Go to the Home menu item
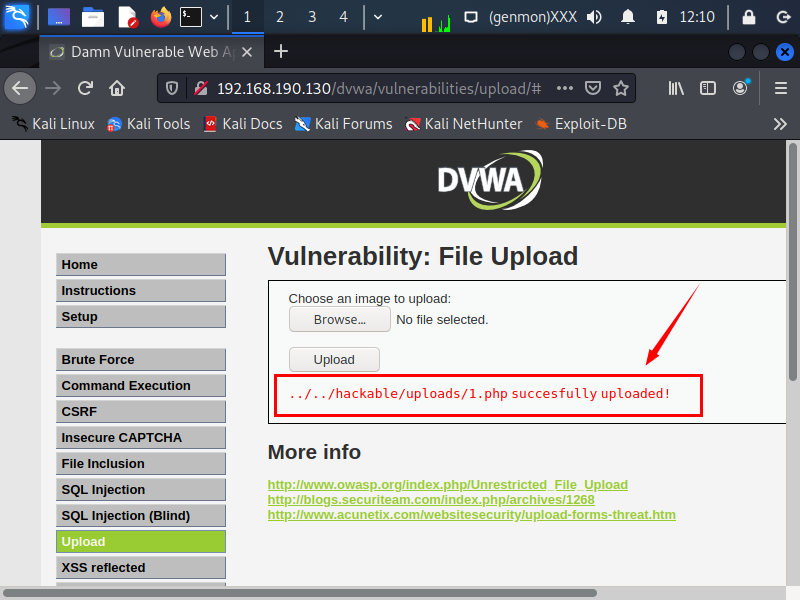Viewport: 800px width, 600px height. [141, 264]
